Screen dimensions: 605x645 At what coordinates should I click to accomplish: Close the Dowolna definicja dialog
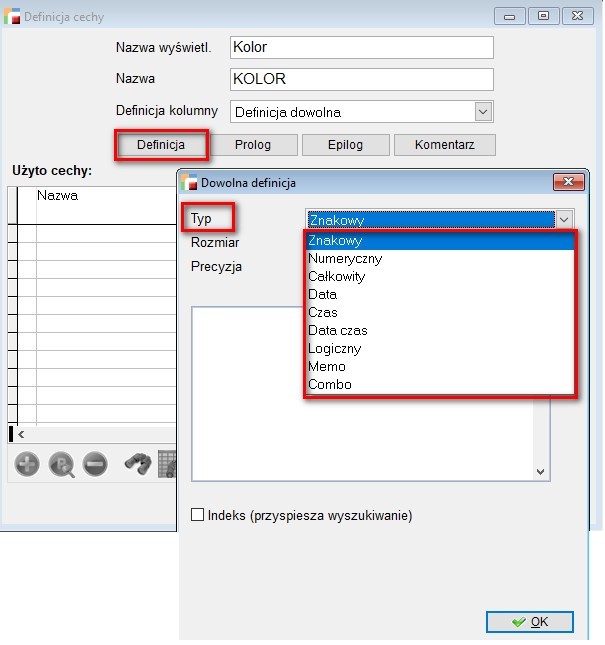pos(569,181)
